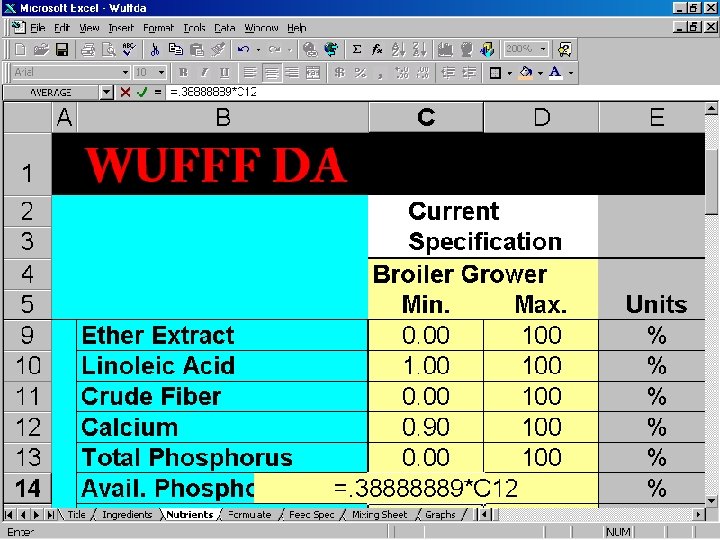Cut selection with scissors icon

coord(155,49)
